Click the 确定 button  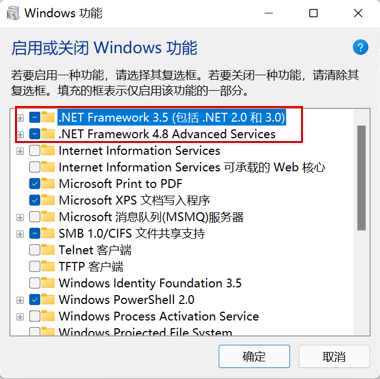tap(254, 357)
